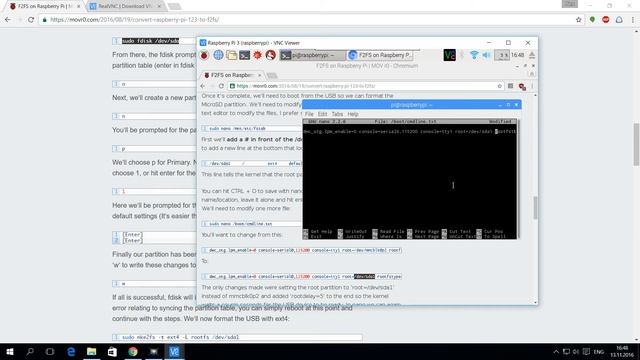Click the Chromium address bar on Pi
This screenshot has width=640, height=360.
coord(362,86)
